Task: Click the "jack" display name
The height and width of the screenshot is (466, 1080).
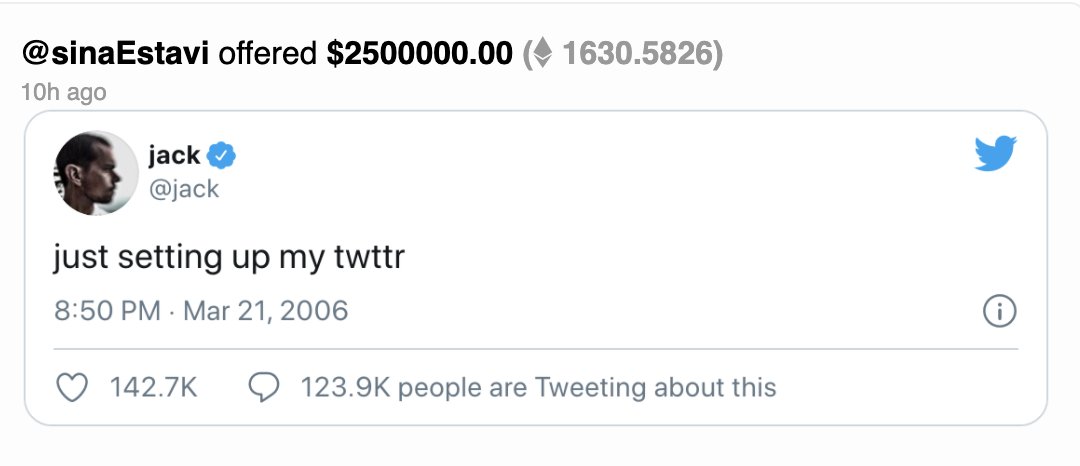Action: (174, 155)
